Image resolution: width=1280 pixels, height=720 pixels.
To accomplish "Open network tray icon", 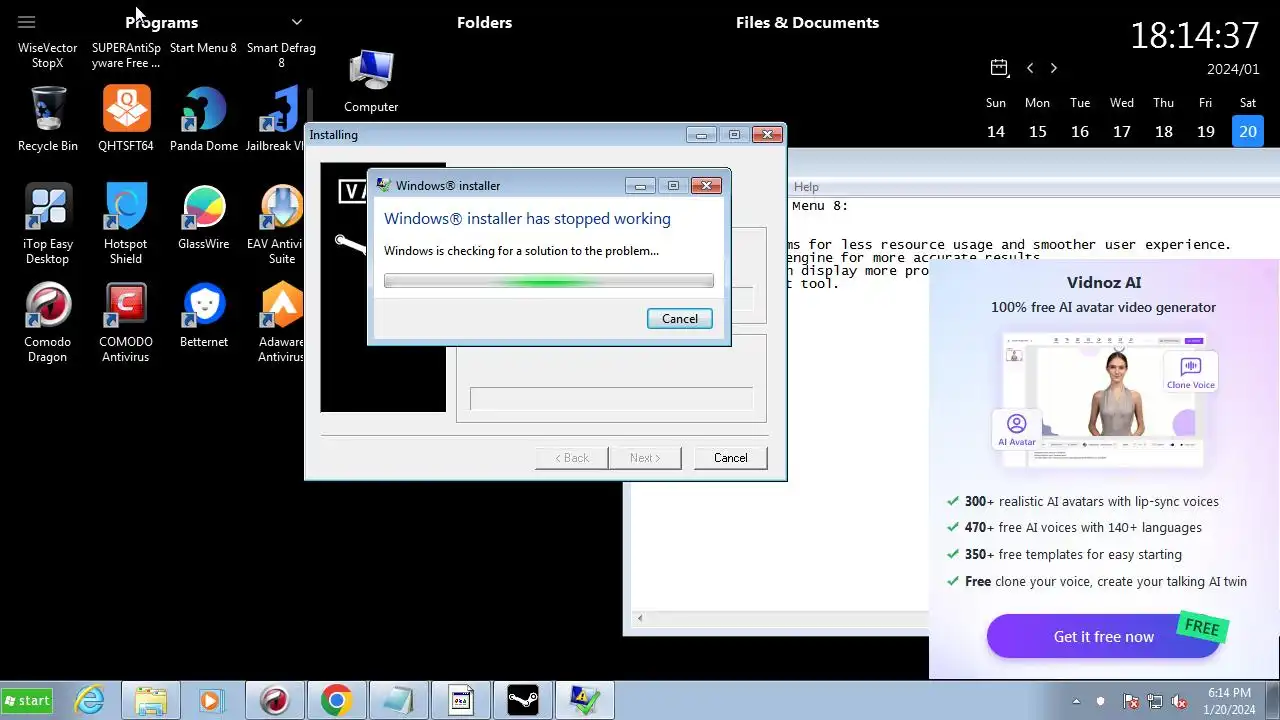I will point(1155,701).
